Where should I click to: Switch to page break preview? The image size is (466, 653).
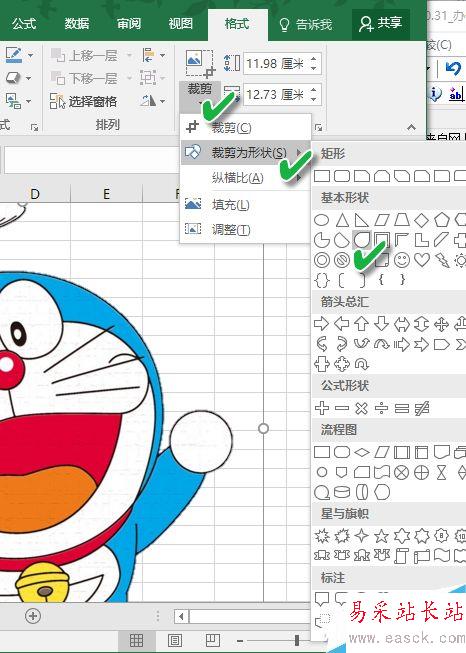[x=213, y=640]
